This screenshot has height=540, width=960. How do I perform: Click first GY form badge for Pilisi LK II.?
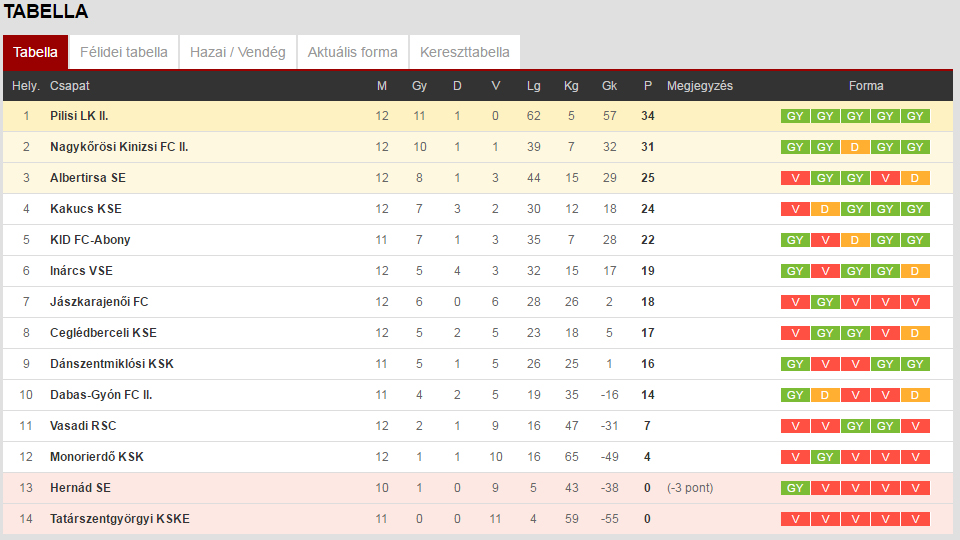(x=795, y=116)
